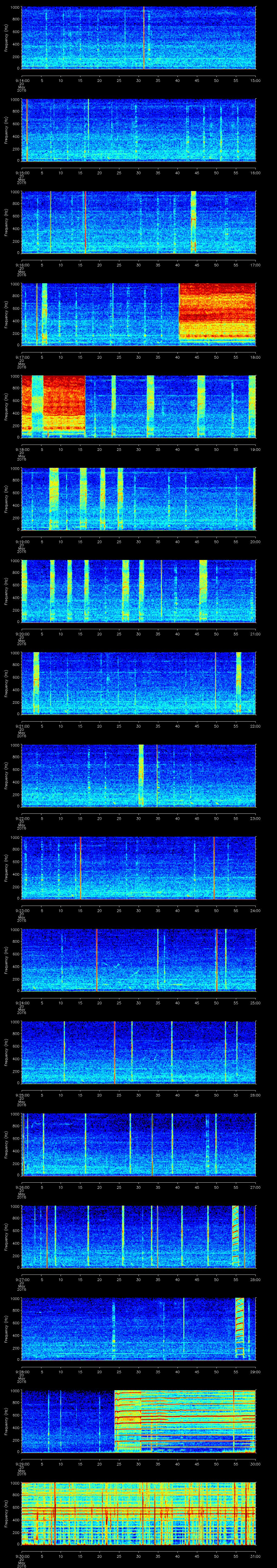Click the 22:00 end time label
Image resolution: width=277 pixels, height=1568 pixels.
click(x=256, y=726)
